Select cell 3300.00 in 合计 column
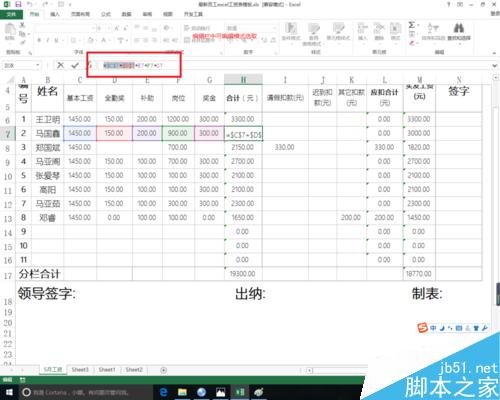 point(243,119)
